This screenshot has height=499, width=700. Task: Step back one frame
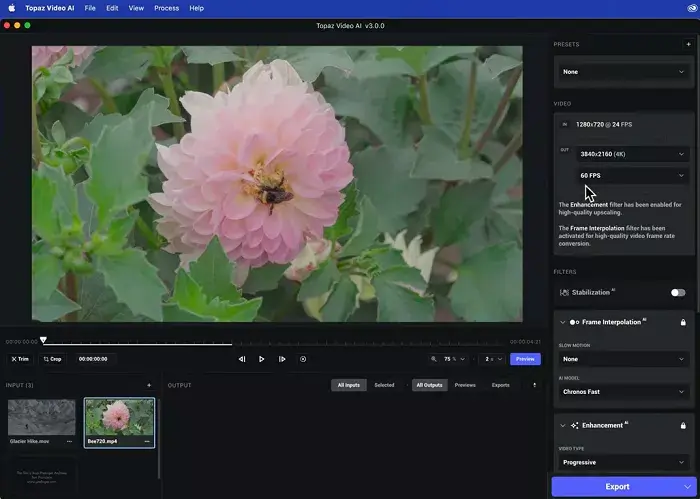coord(242,359)
